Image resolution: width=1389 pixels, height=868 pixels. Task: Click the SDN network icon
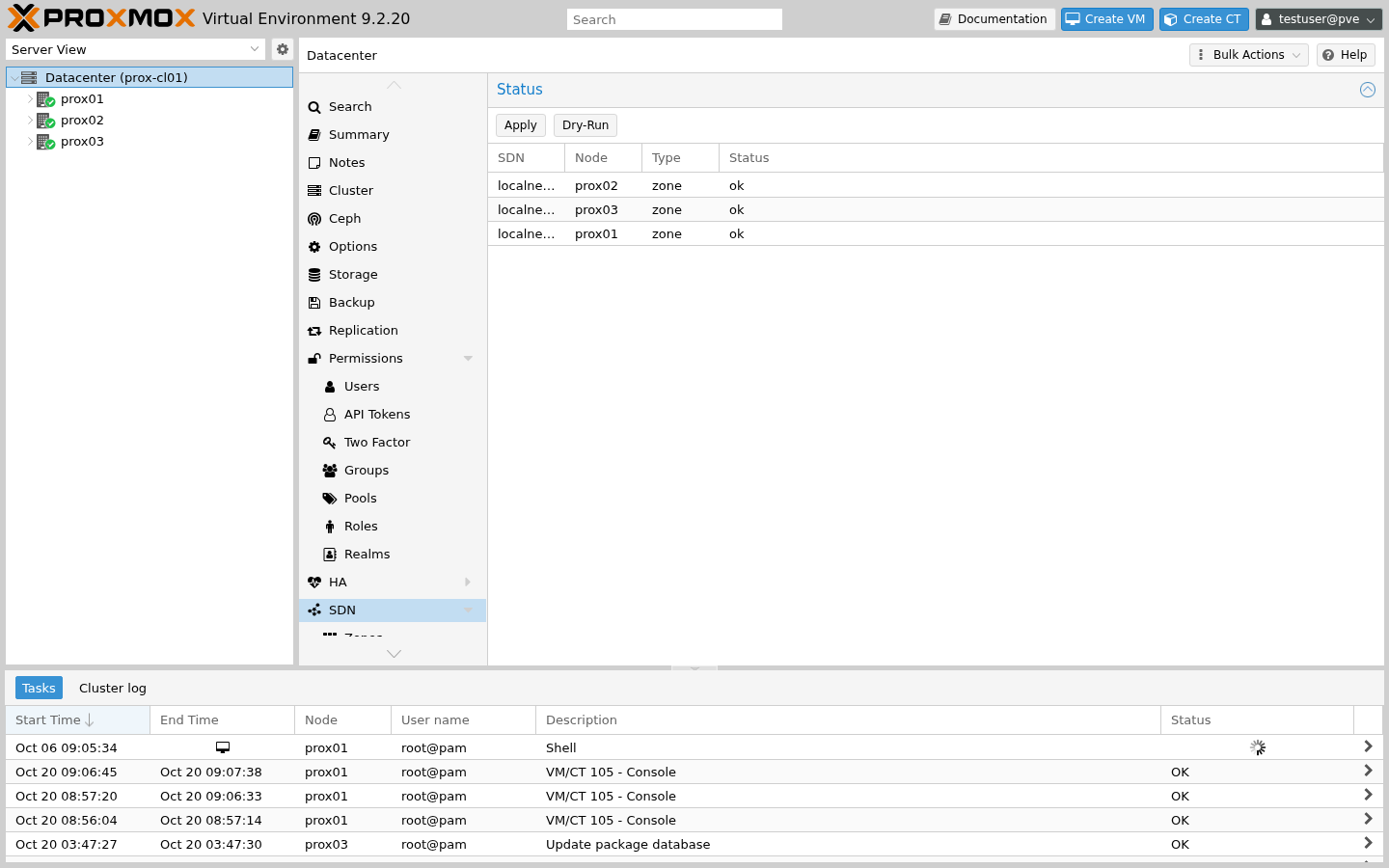314,610
